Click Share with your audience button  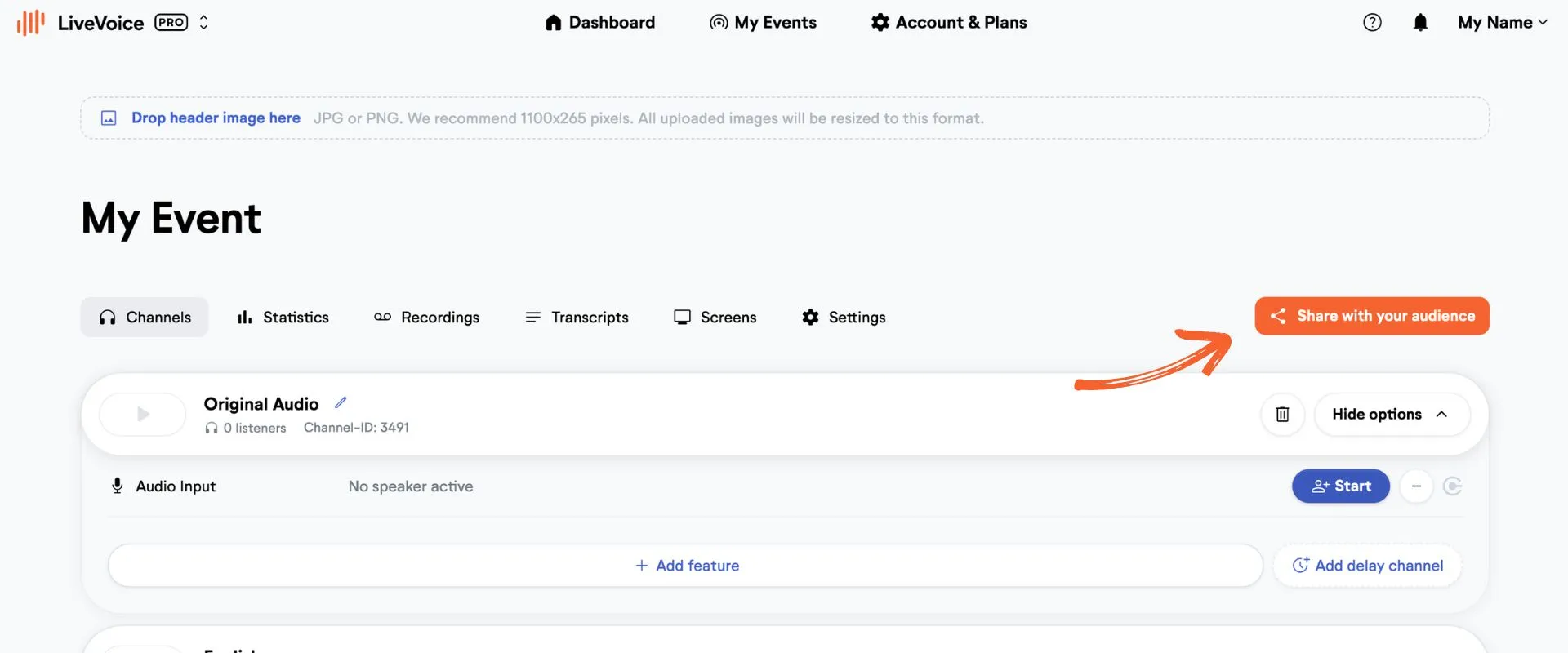click(x=1372, y=316)
